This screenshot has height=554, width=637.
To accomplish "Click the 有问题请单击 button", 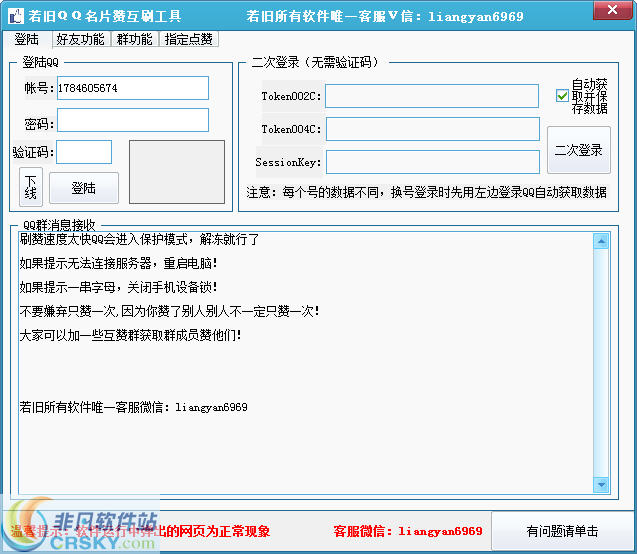I will click(562, 531).
